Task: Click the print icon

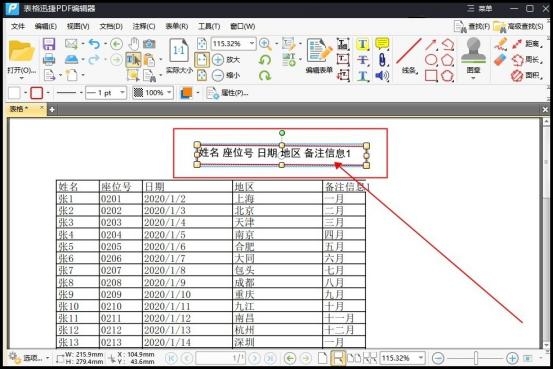Action: tap(49, 59)
